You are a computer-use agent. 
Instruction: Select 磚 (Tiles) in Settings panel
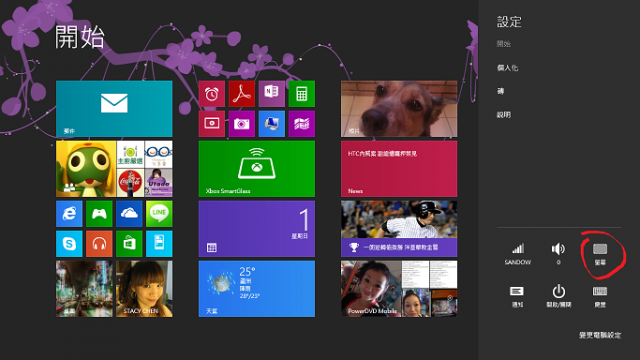tap(500, 91)
